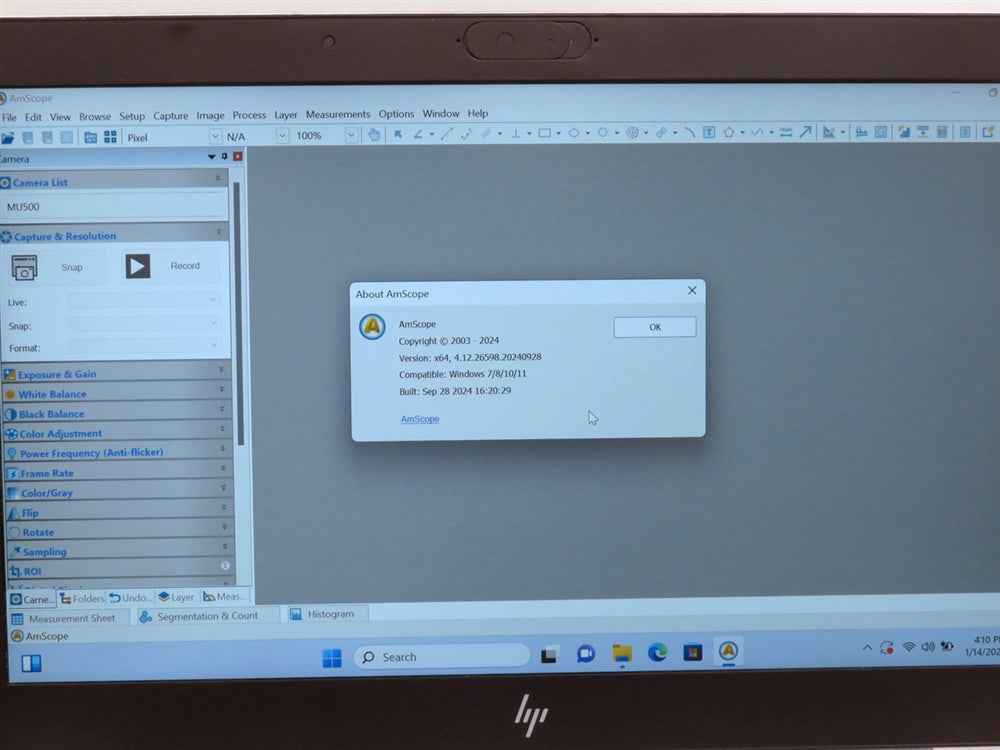Open the Options menu
Screen dimensions: 1000x750
coord(396,114)
